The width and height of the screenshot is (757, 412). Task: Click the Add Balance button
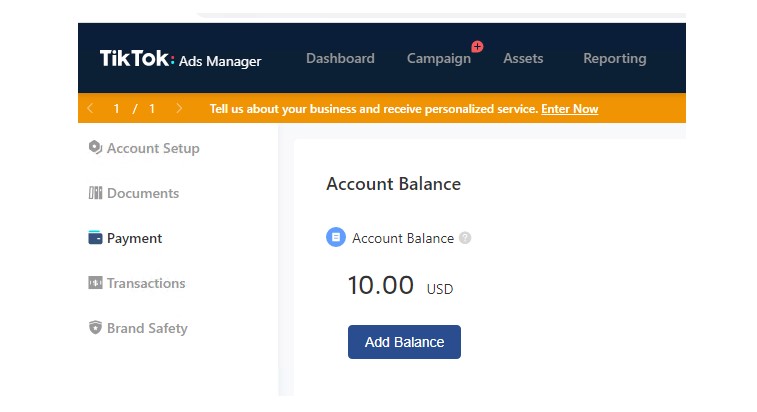click(x=404, y=342)
